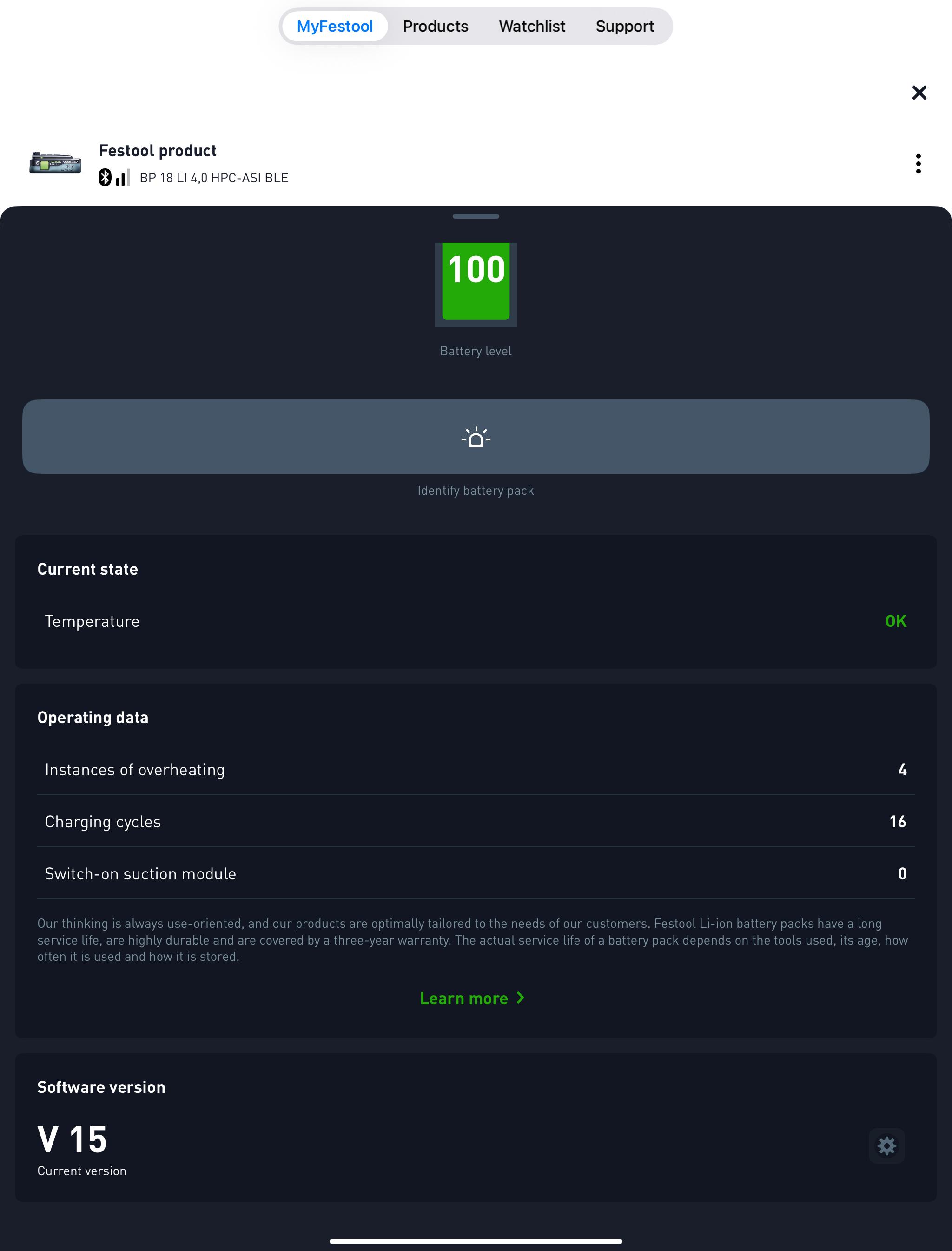
Task: Close the product detail view with the X
Action: click(x=919, y=93)
